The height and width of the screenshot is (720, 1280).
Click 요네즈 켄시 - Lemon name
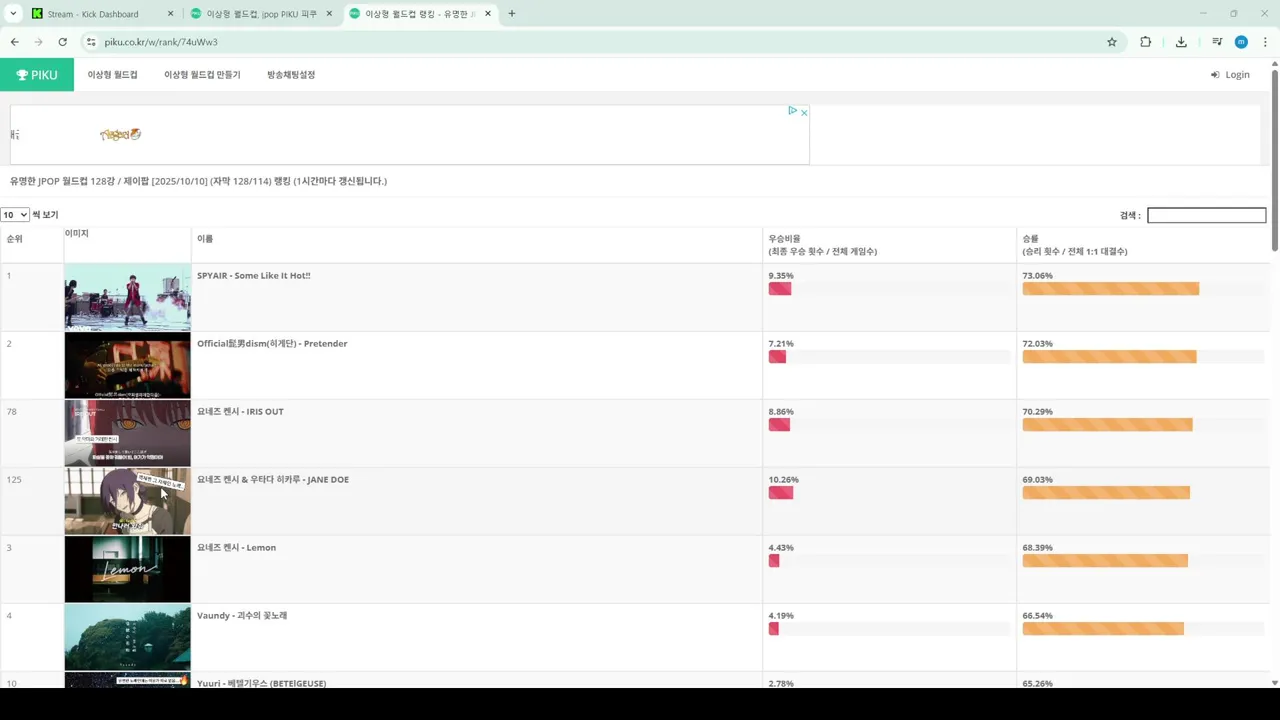point(236,547)
